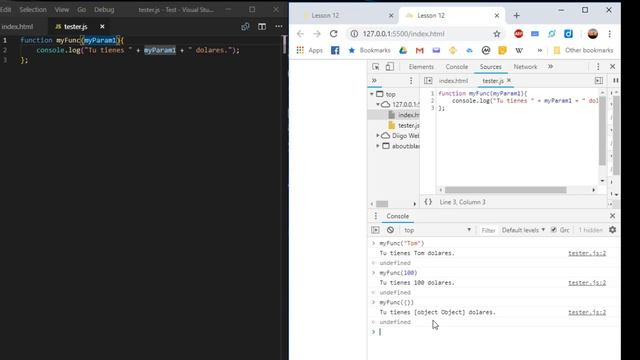The width and height of the screenshot is (640, 360).
Task: Click the navigator pane horizontal scrollbar
Action: pos(382,204)
